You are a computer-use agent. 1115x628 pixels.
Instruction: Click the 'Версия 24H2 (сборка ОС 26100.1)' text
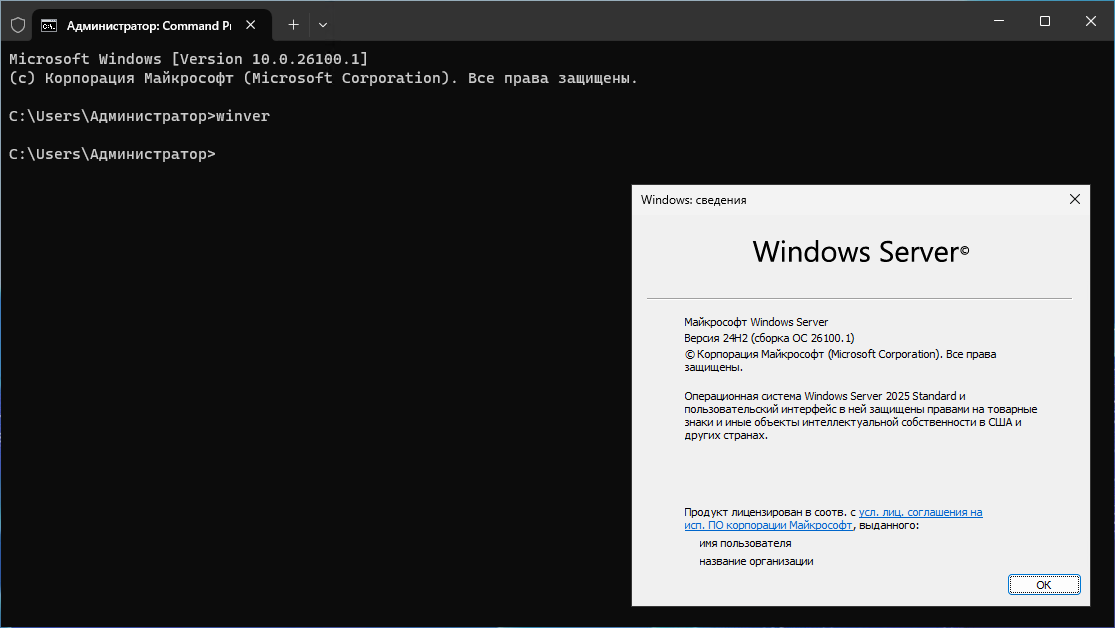click(769, 338)
